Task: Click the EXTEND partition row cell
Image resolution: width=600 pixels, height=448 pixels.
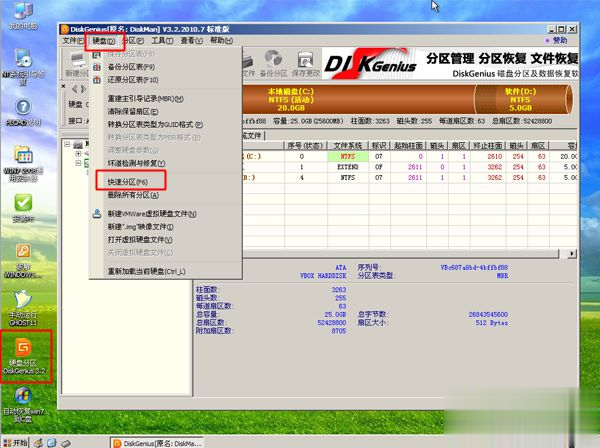Action: [348, 167]
